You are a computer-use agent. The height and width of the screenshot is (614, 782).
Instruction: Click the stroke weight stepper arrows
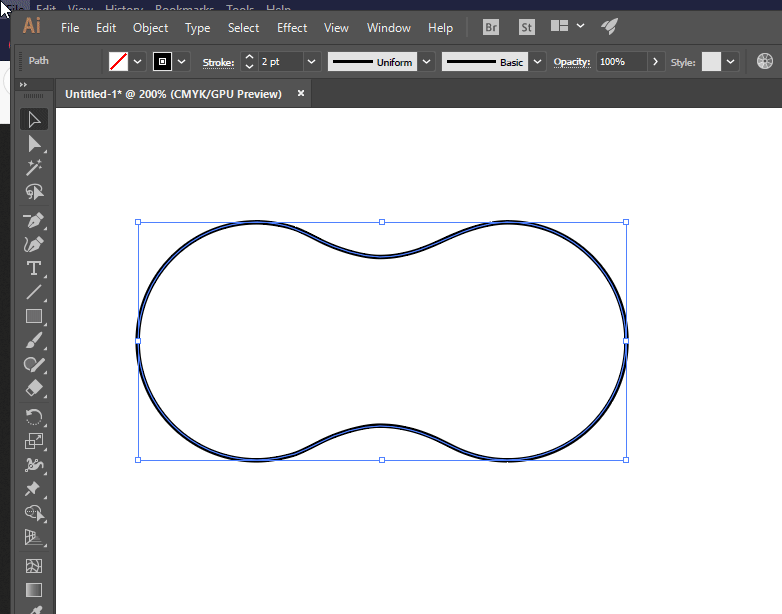[249, 62]
